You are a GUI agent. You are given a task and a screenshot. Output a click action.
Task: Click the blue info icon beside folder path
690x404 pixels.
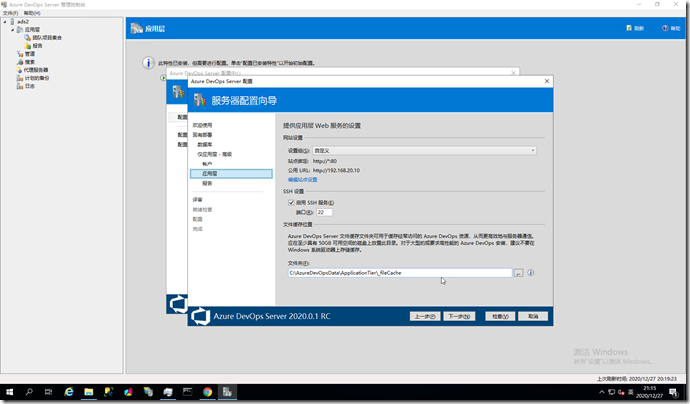(531, 273)
